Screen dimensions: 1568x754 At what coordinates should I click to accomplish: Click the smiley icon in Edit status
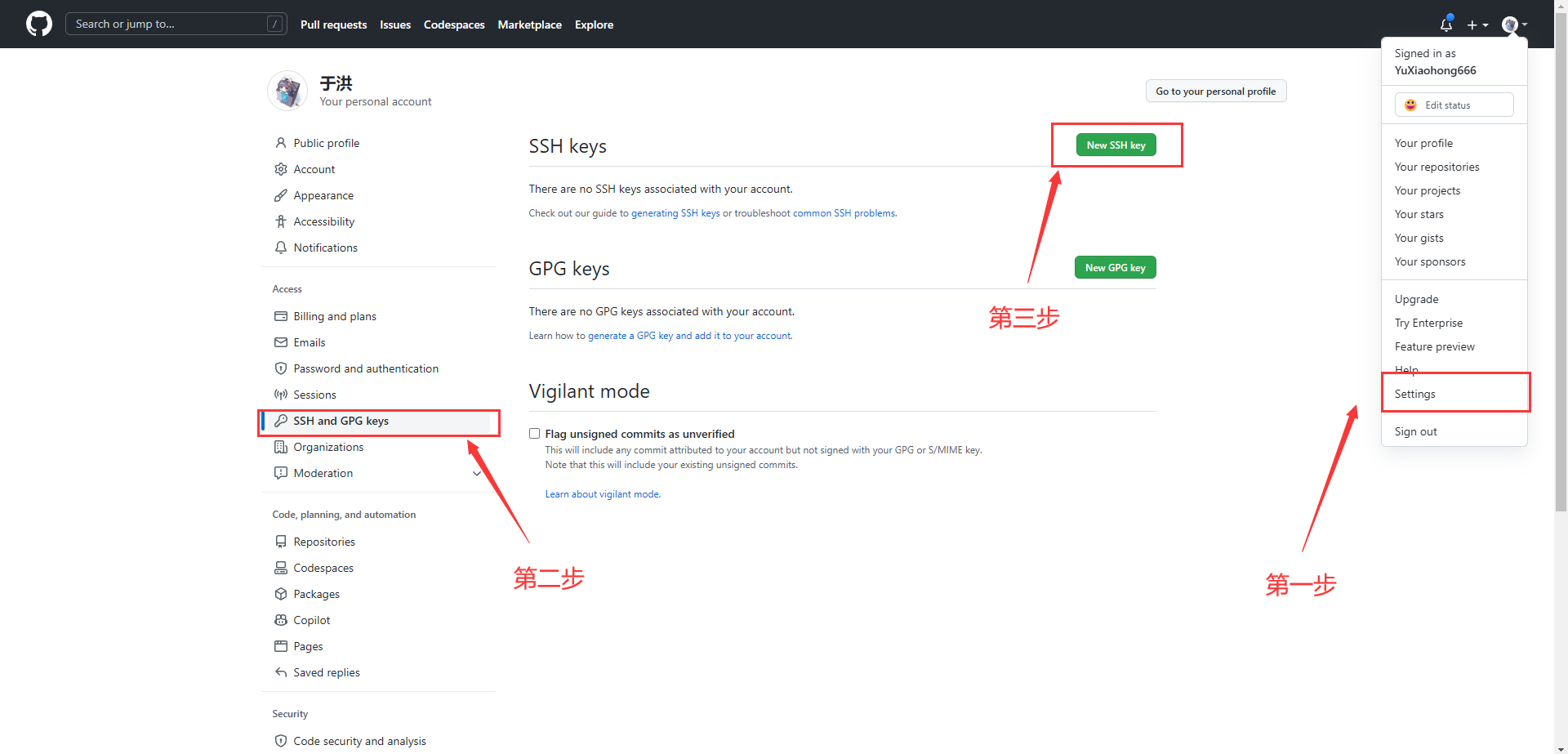click(x=1410, y=105)
